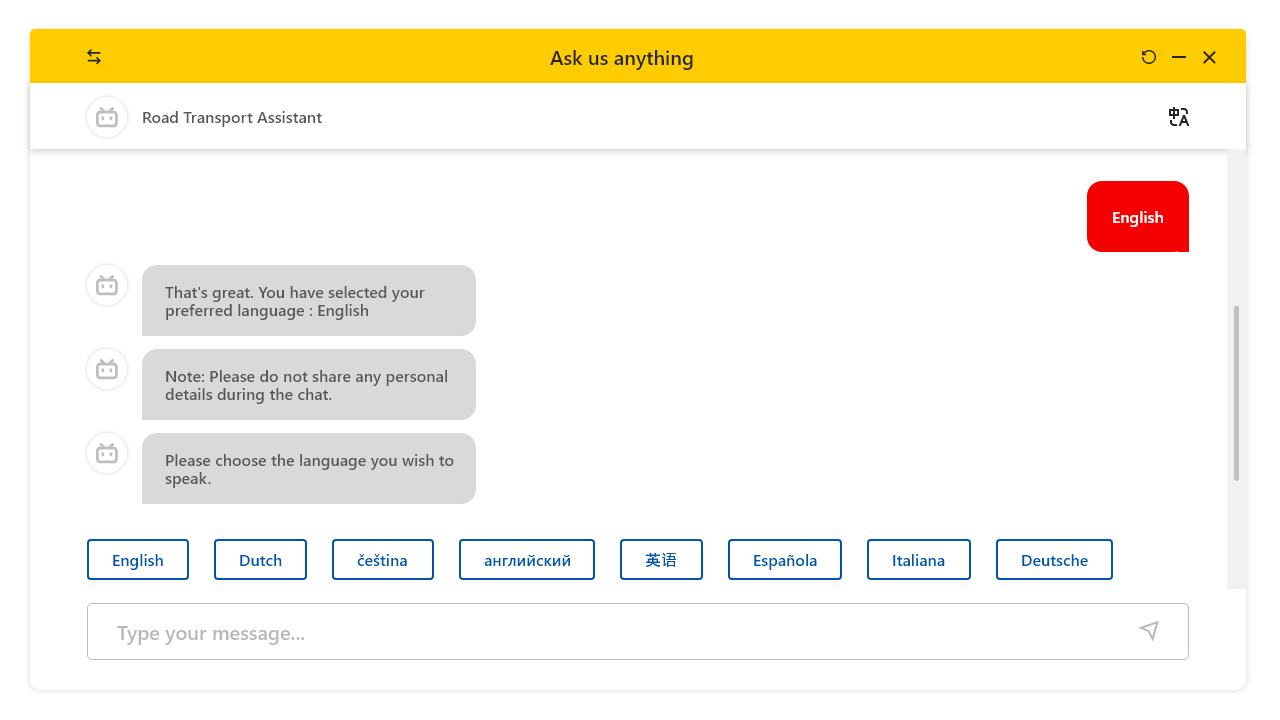Viewport: 1280px width, 720px height.
Task: Select the английский language option
Action: 527,560
